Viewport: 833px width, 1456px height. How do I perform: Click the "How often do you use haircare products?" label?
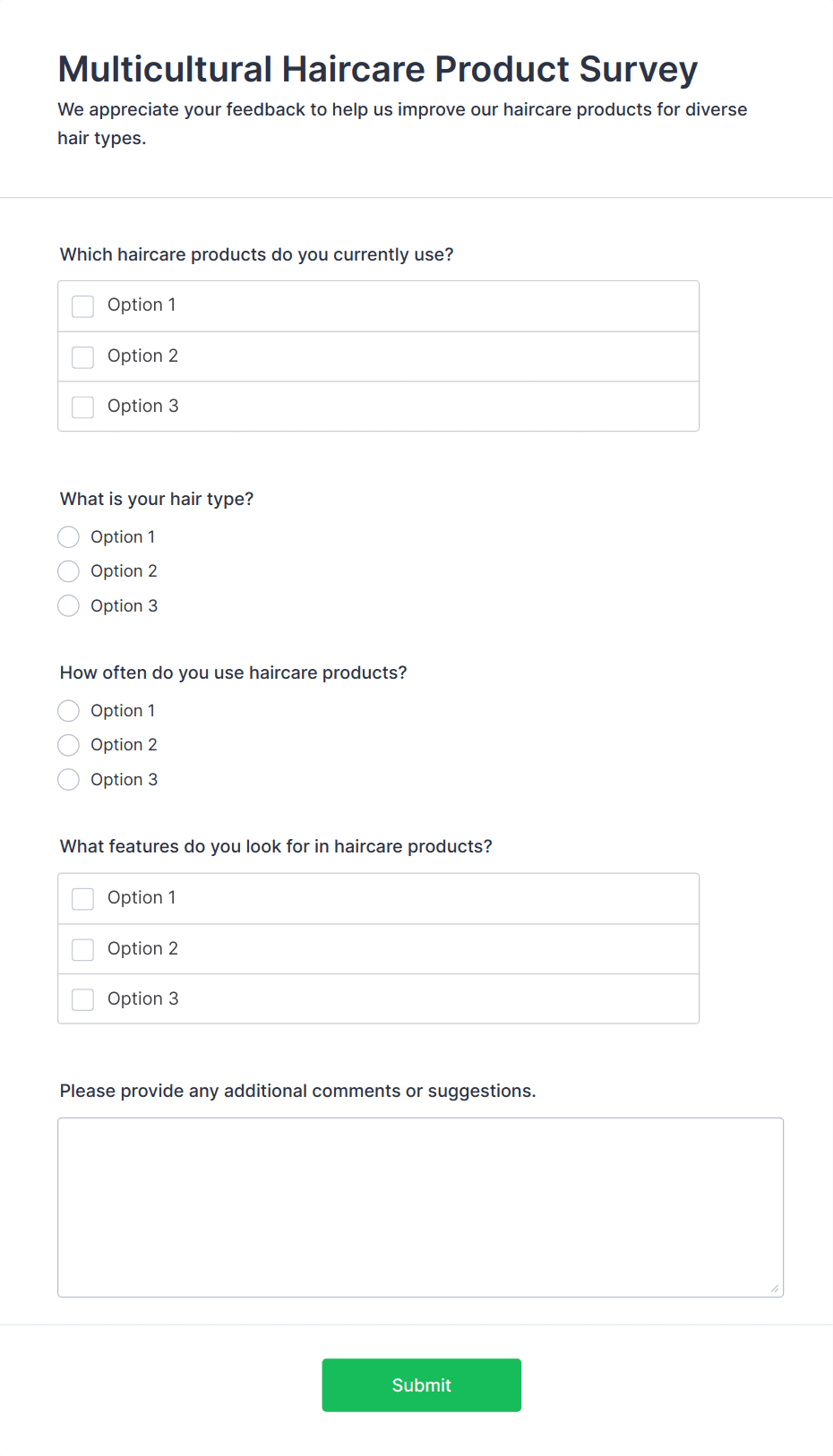[x=233, y=672]
